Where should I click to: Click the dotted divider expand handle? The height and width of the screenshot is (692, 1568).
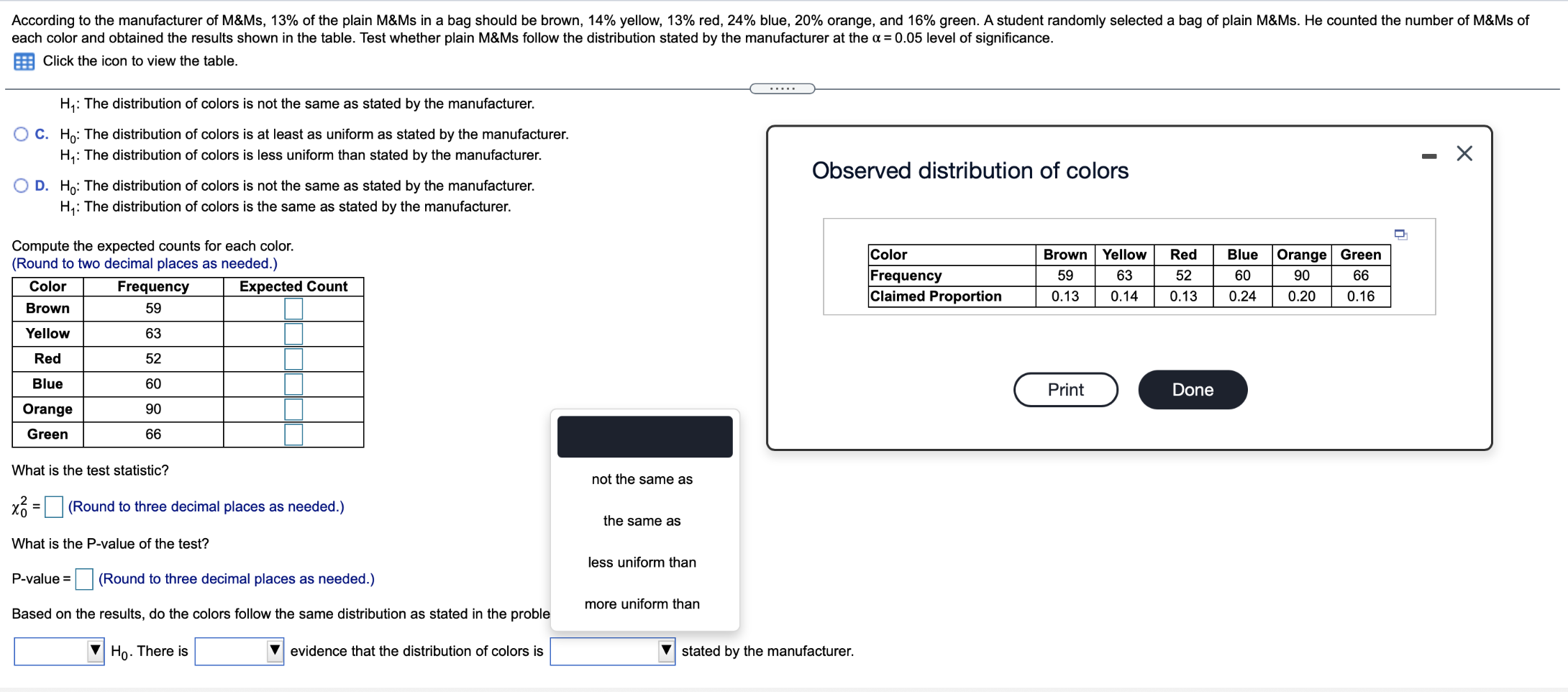783,88
